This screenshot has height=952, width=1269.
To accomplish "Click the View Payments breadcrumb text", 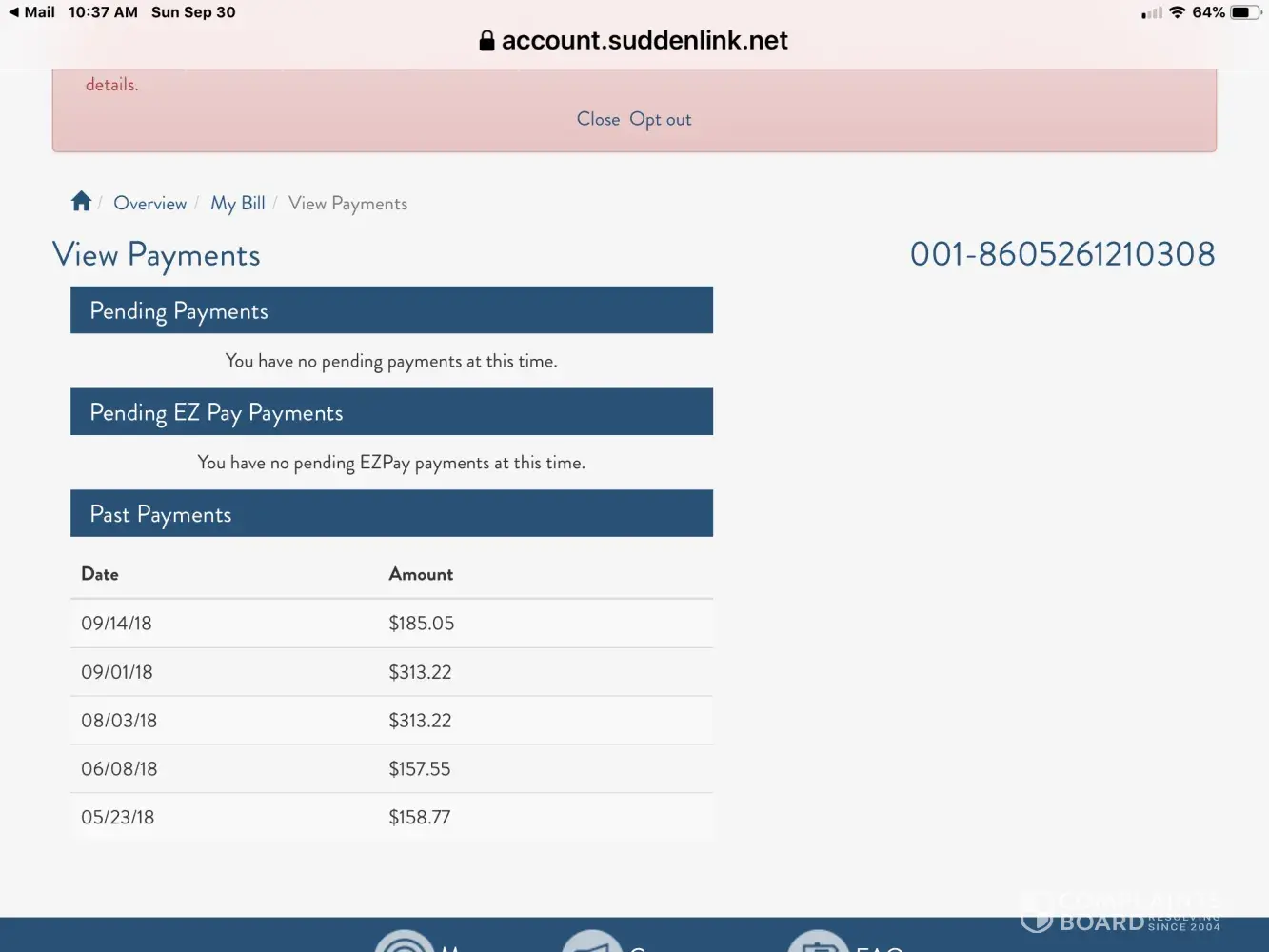I will (x=347, y=204).
